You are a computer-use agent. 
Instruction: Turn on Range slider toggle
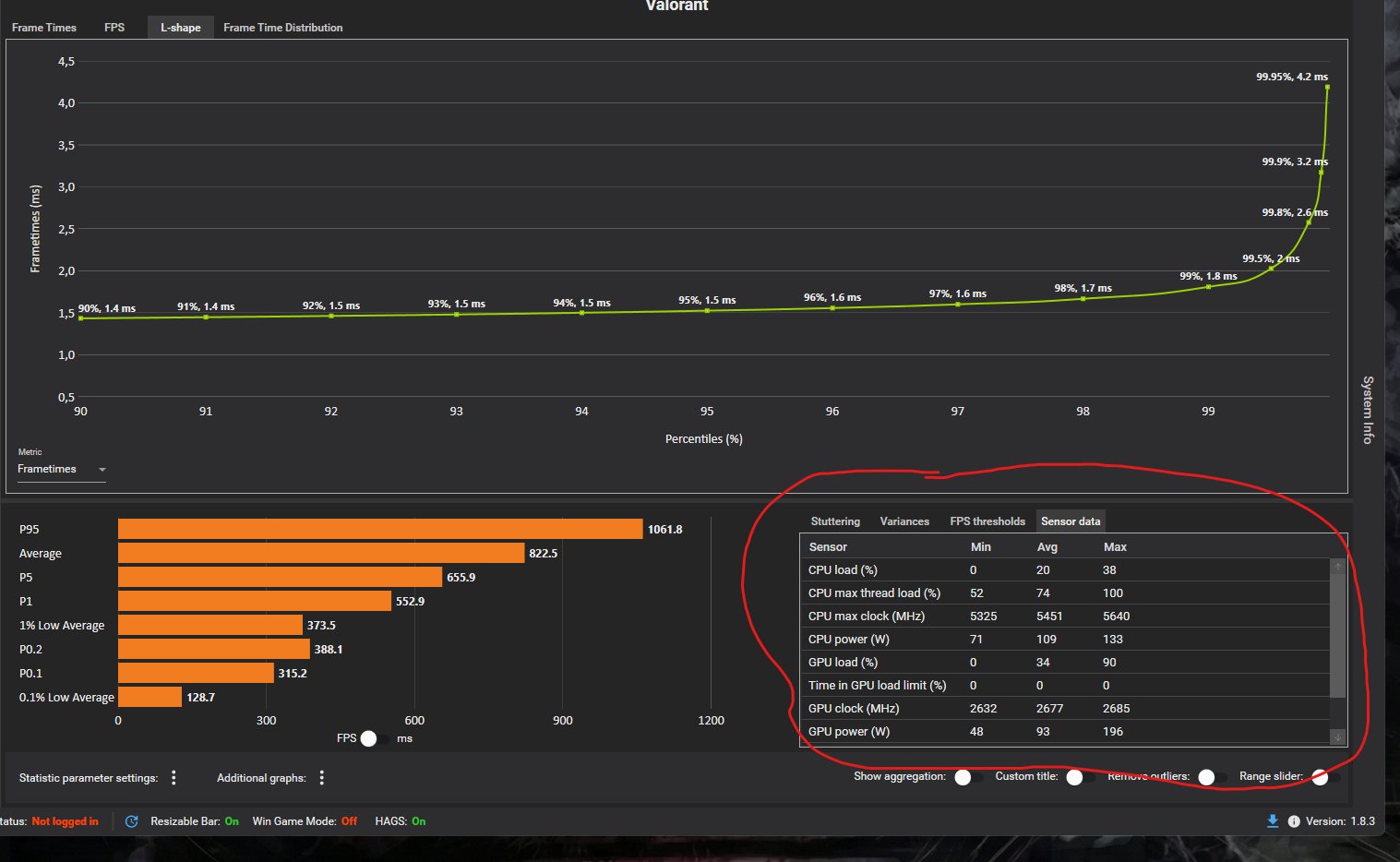tap(1326, 777)
